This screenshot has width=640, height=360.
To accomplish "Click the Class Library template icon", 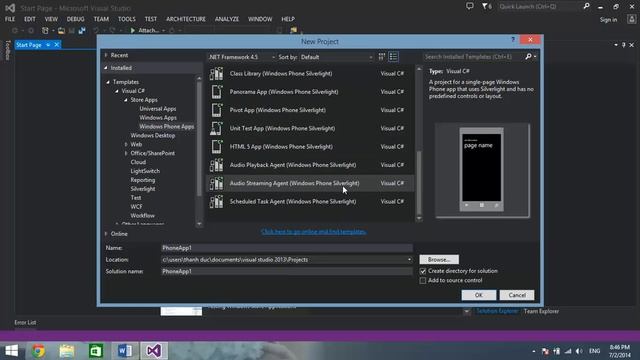I will point(216,74).
